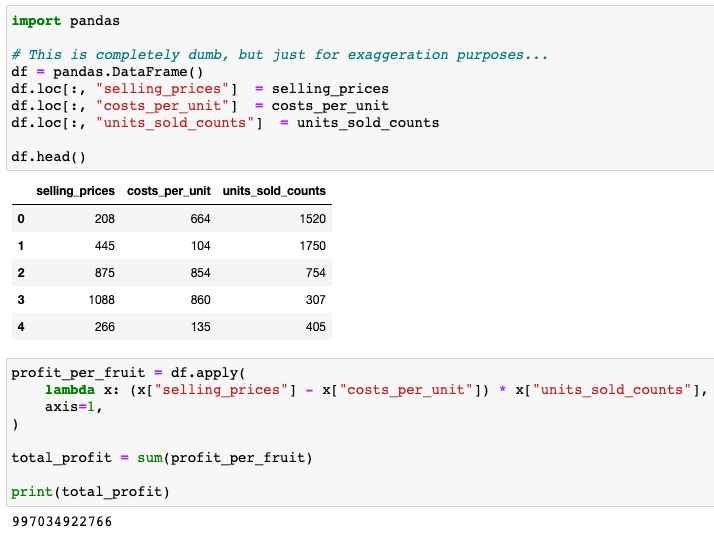
Task: Click the units sold value 307
Action: (315, 299)
